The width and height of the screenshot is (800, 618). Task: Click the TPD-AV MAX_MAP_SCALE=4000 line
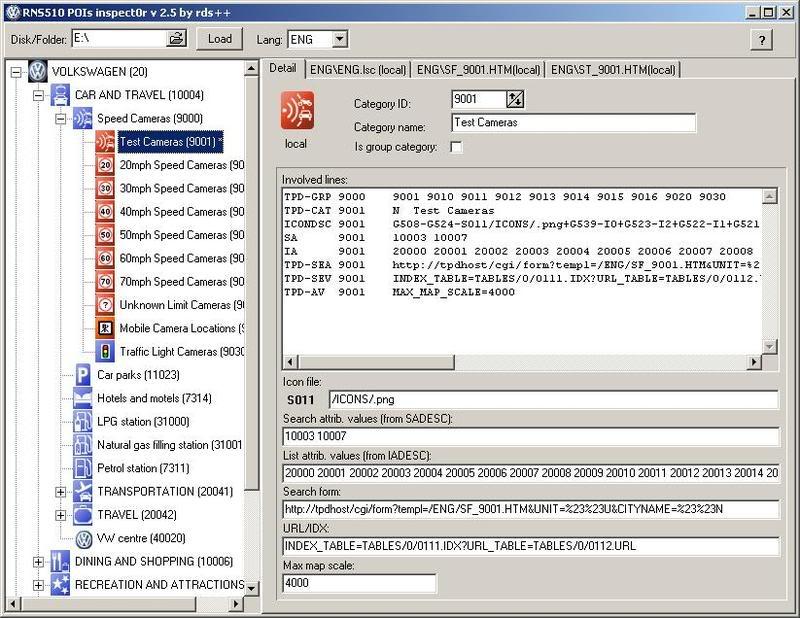[x=399, y=292]
